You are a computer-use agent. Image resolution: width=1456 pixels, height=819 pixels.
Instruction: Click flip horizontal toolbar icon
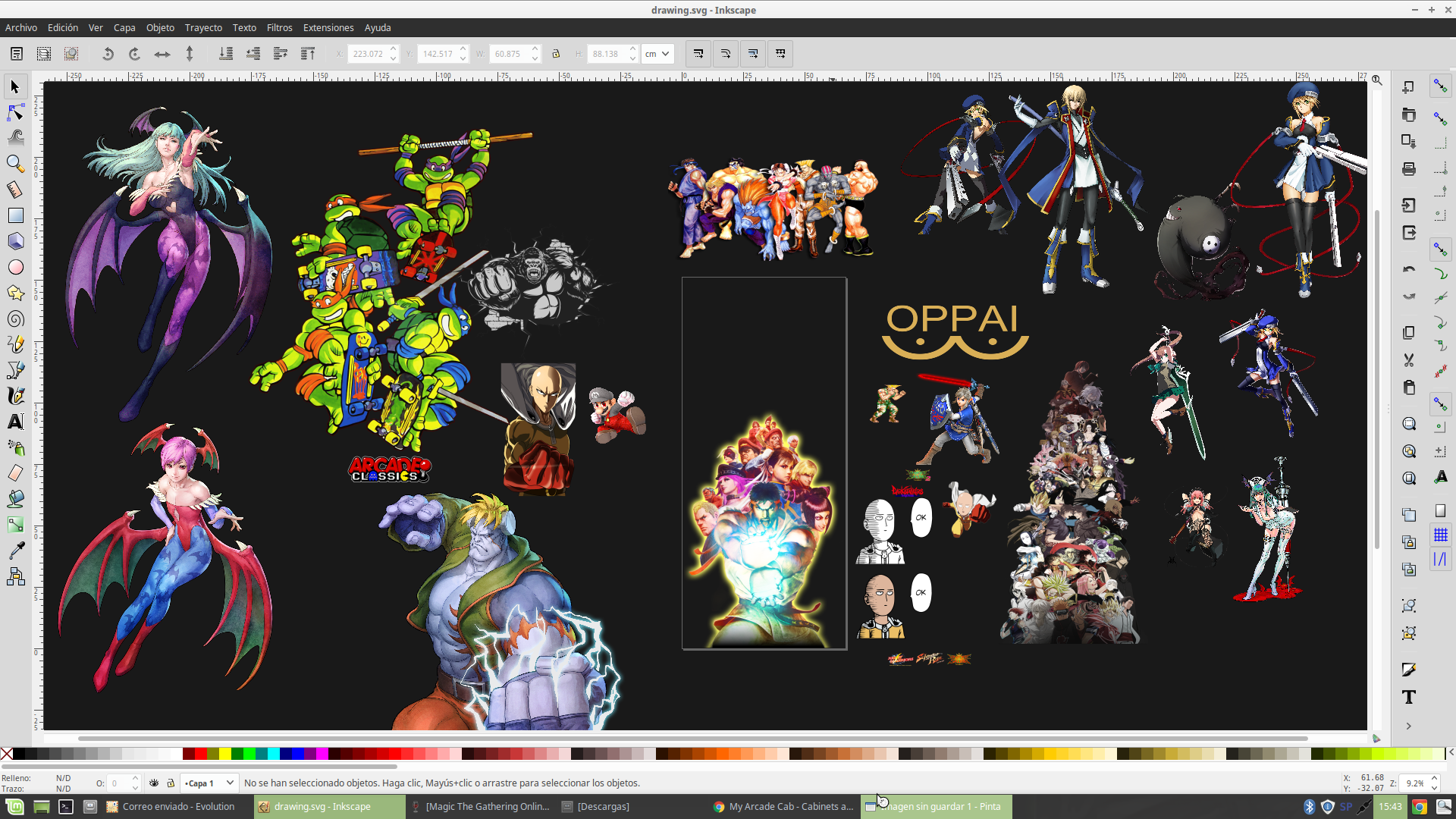point(162,54)
